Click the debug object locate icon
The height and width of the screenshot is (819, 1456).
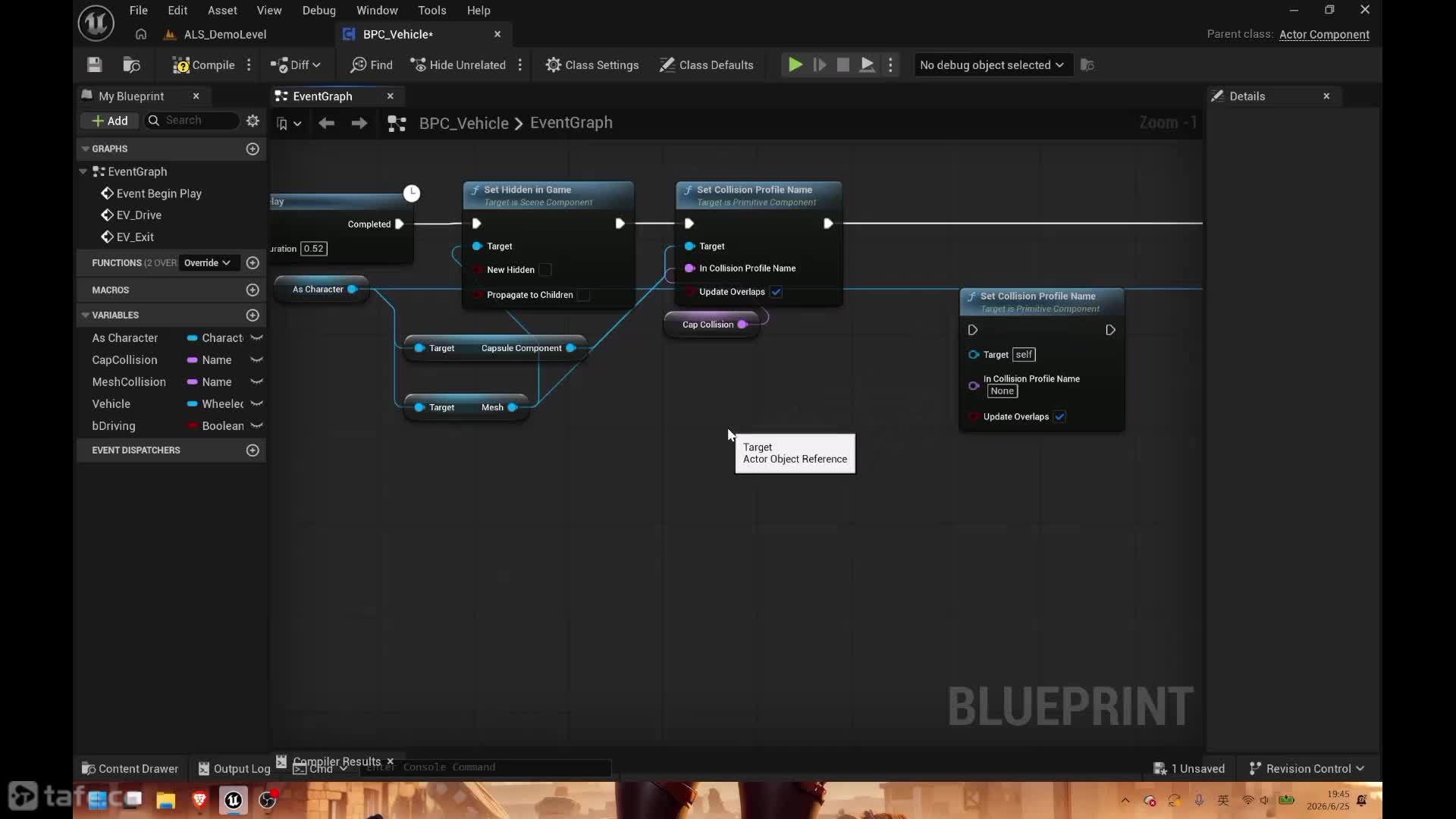pyautogui.click(x=1087, y=65)
